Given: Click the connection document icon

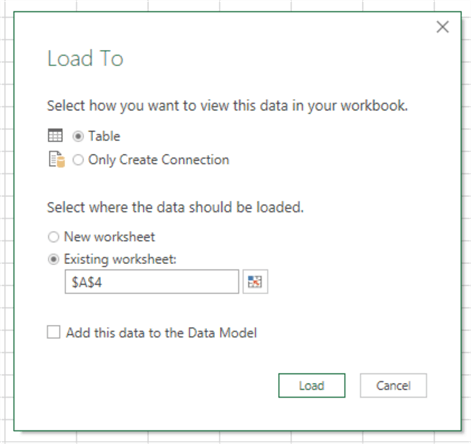Looking at the screenshot, I should pos(57,159).
